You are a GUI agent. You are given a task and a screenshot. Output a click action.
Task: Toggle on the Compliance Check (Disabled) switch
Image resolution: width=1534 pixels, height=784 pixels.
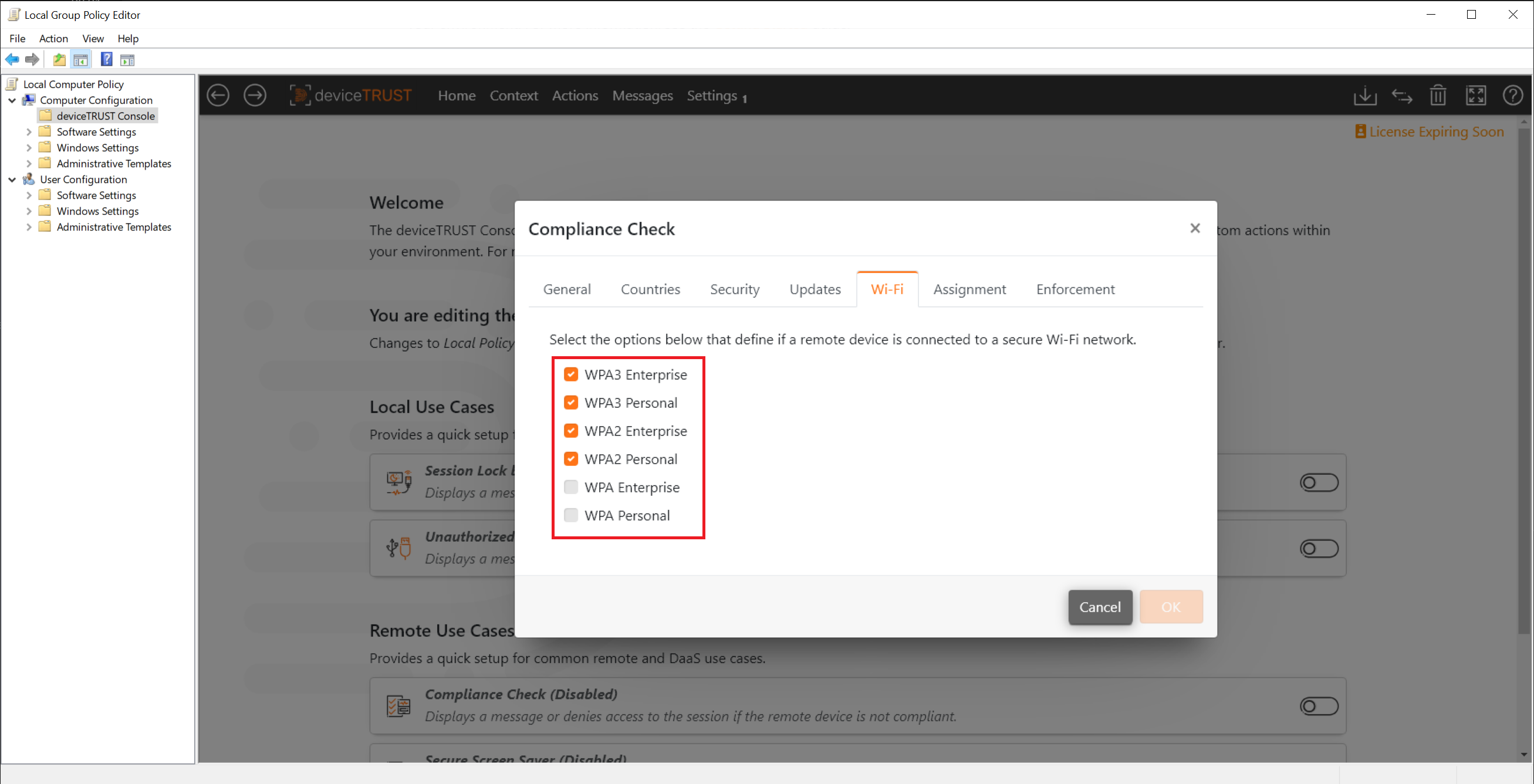point(1319,707)
